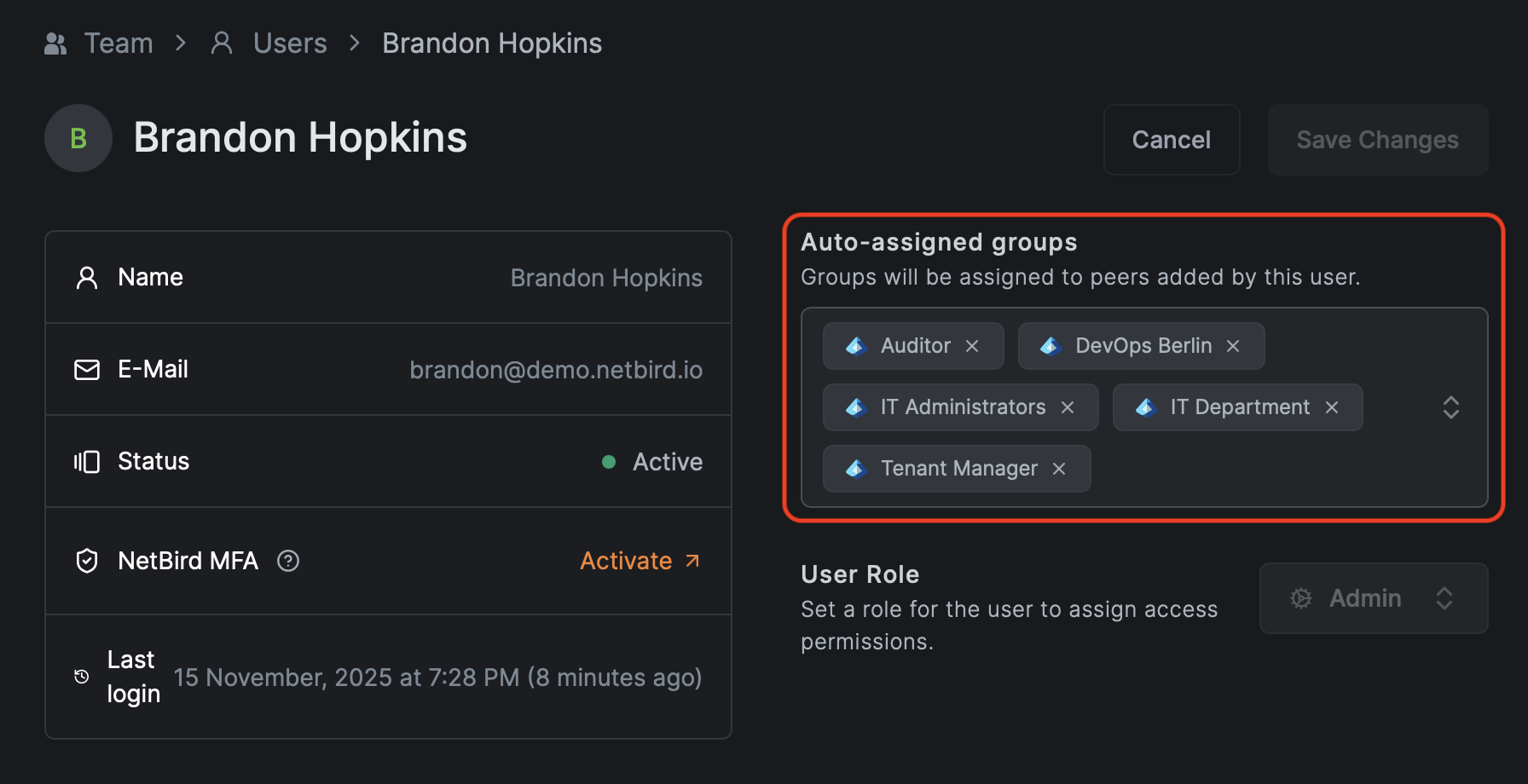Viewport: 1528px width, 784px height.
Task: Navigate to Team via the breadcrumb
Action: pyautogui.click(x=119, y=43)
